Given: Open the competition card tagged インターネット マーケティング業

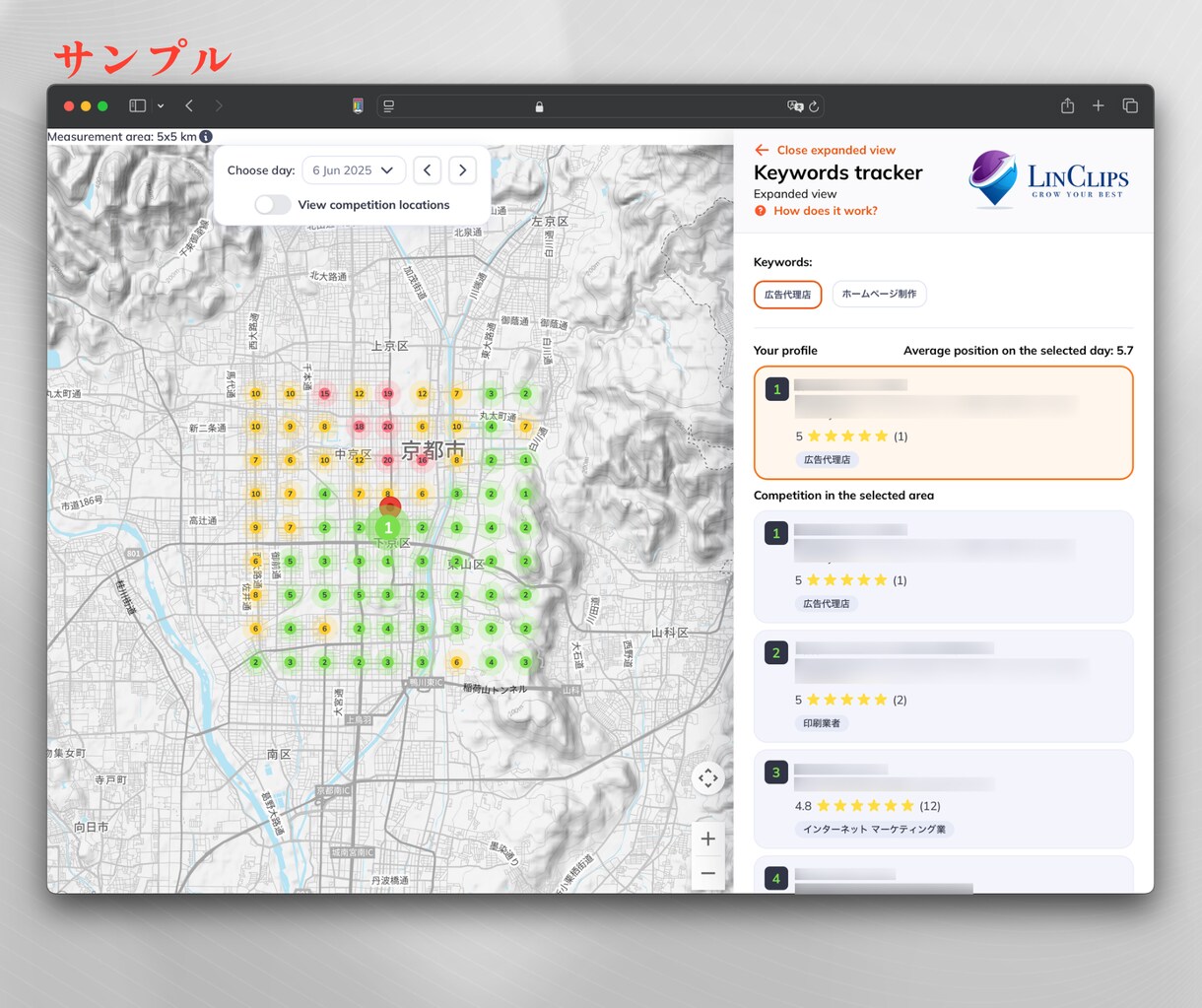Looking at the screenshot, I should pyautogui.click(x=943, y=799).
